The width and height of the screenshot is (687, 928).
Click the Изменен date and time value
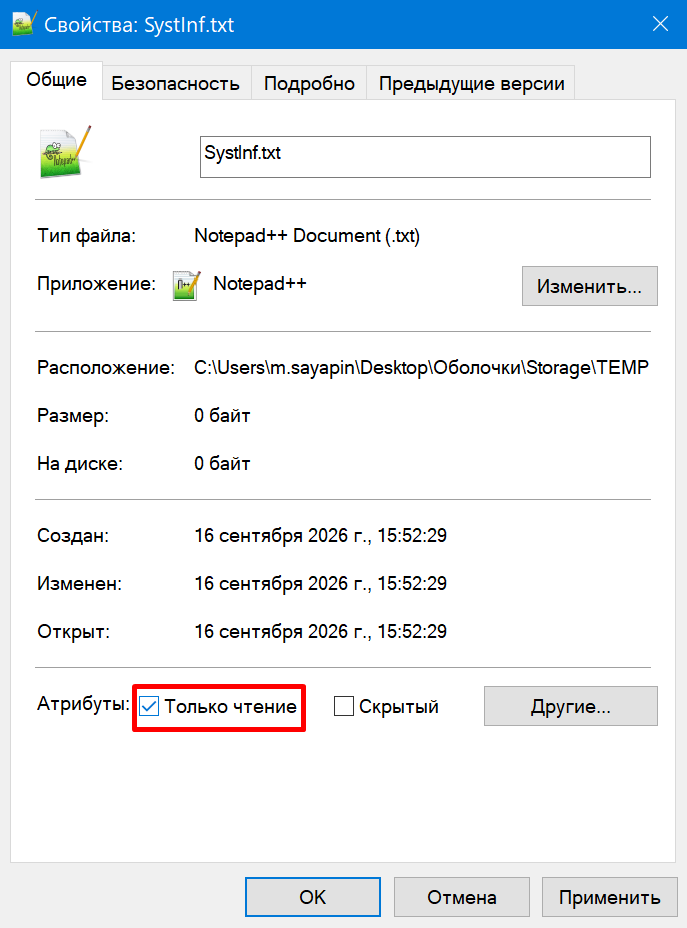point(320,583)
